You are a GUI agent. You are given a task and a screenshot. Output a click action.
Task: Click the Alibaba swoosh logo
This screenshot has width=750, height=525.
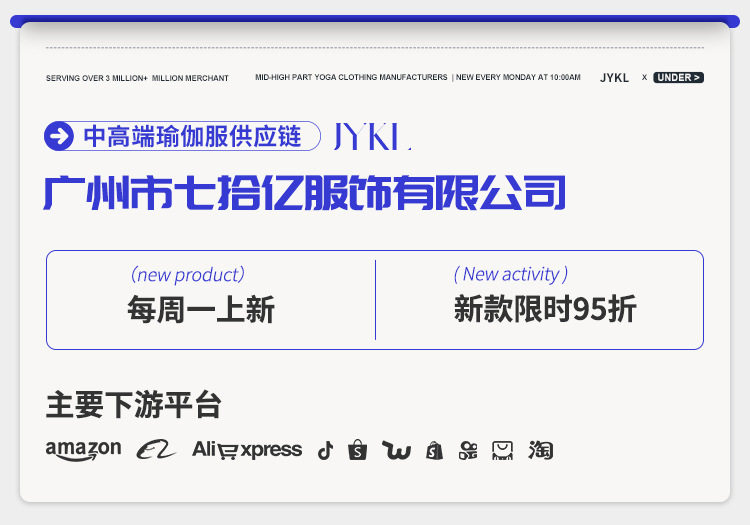(x=156, y=449)
